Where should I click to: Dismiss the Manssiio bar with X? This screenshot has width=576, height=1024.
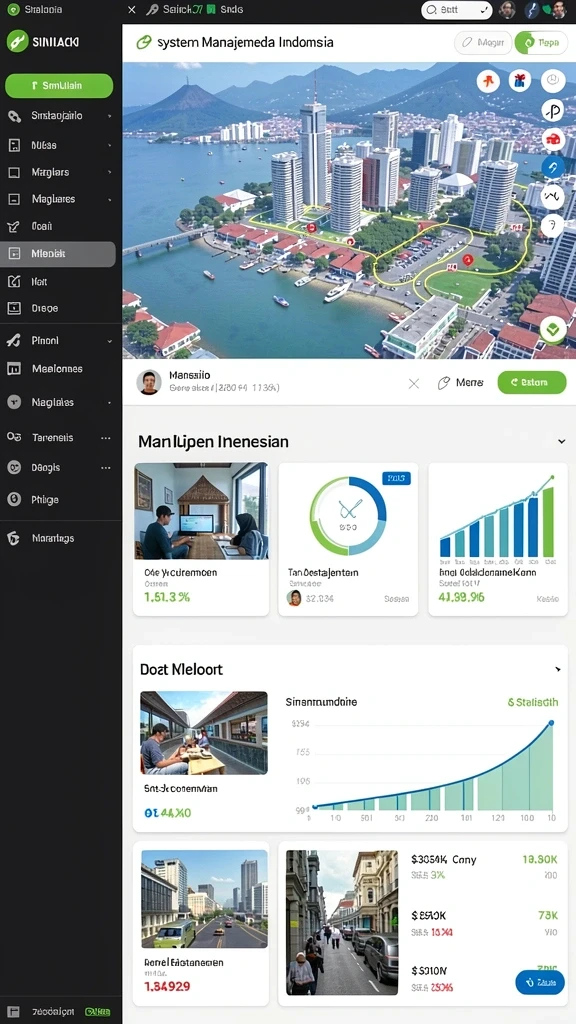point(414,383)
